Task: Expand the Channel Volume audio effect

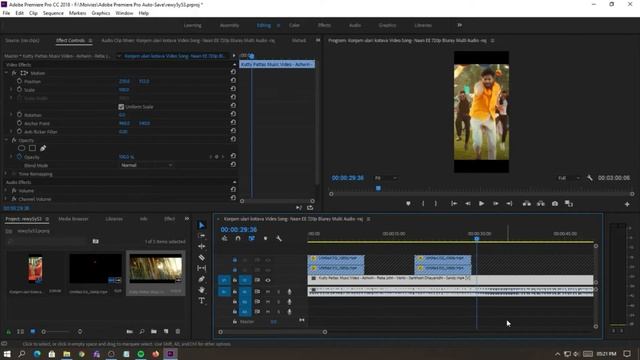Action: (6, 199)
